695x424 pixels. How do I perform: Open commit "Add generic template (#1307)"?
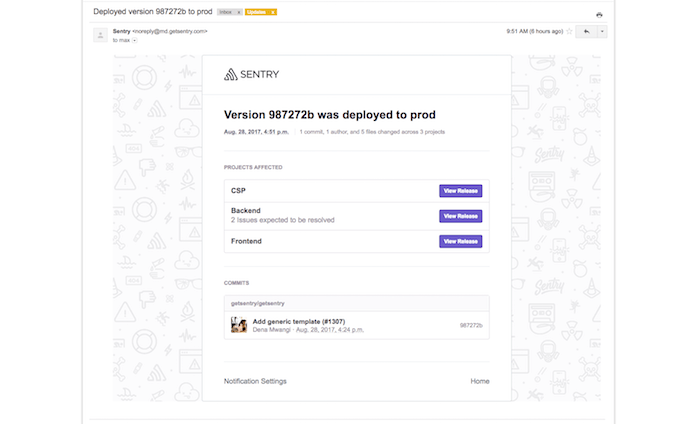point(299,322)
